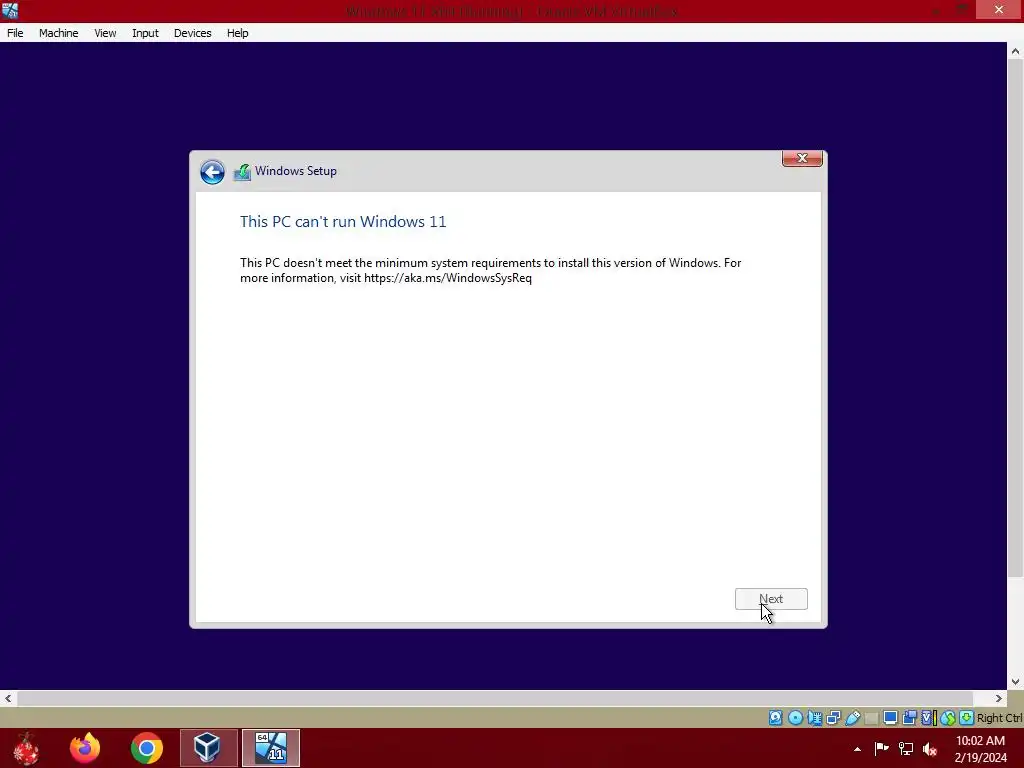Click the horizontal scrollbar left arrow
Screen dimensions: 1024x768
[8, 698]
